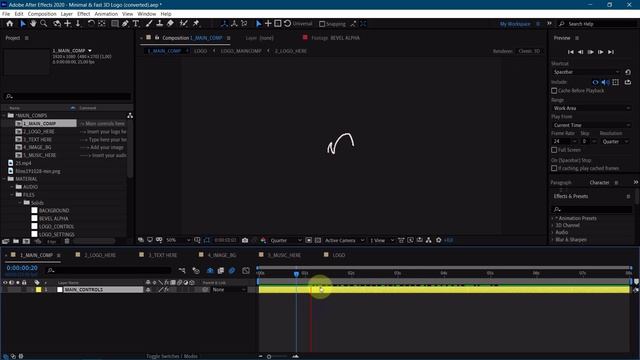Viewport: 640px width, 360px height.
Task: Open Play From Current Time dropdown
Action: (591, 125)
